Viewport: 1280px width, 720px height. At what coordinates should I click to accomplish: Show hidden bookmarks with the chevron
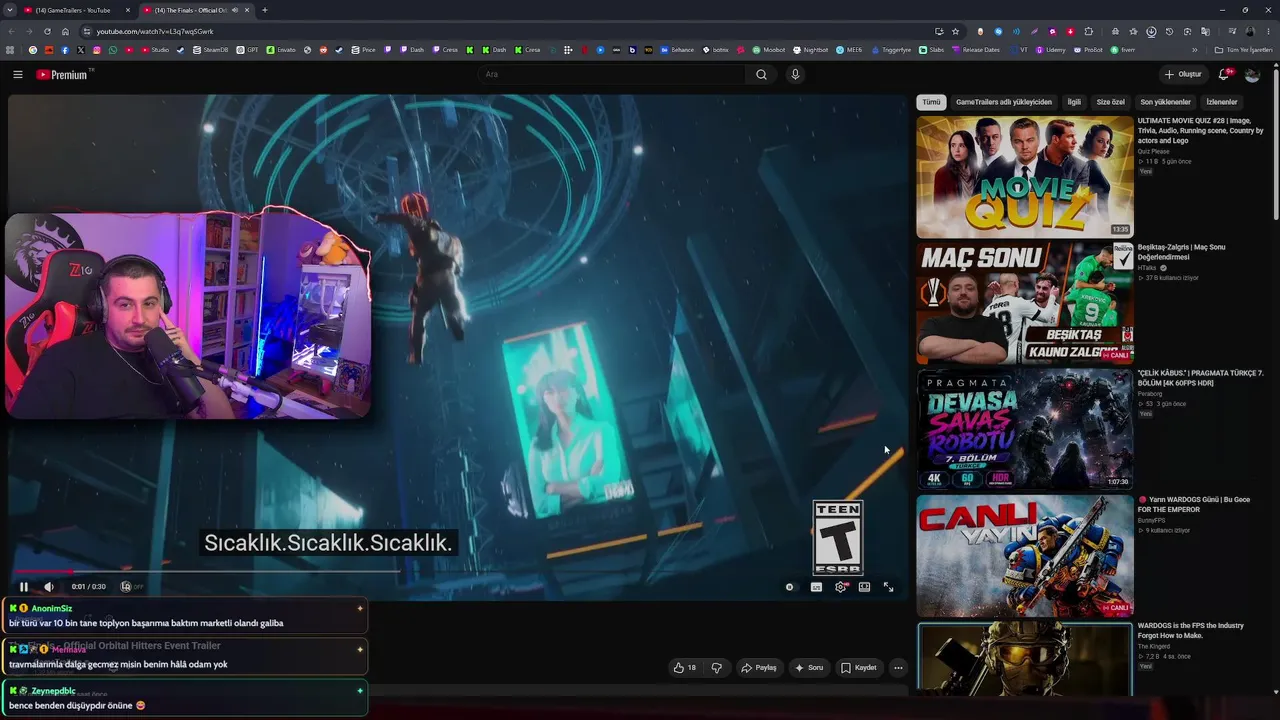point(1194,50)
